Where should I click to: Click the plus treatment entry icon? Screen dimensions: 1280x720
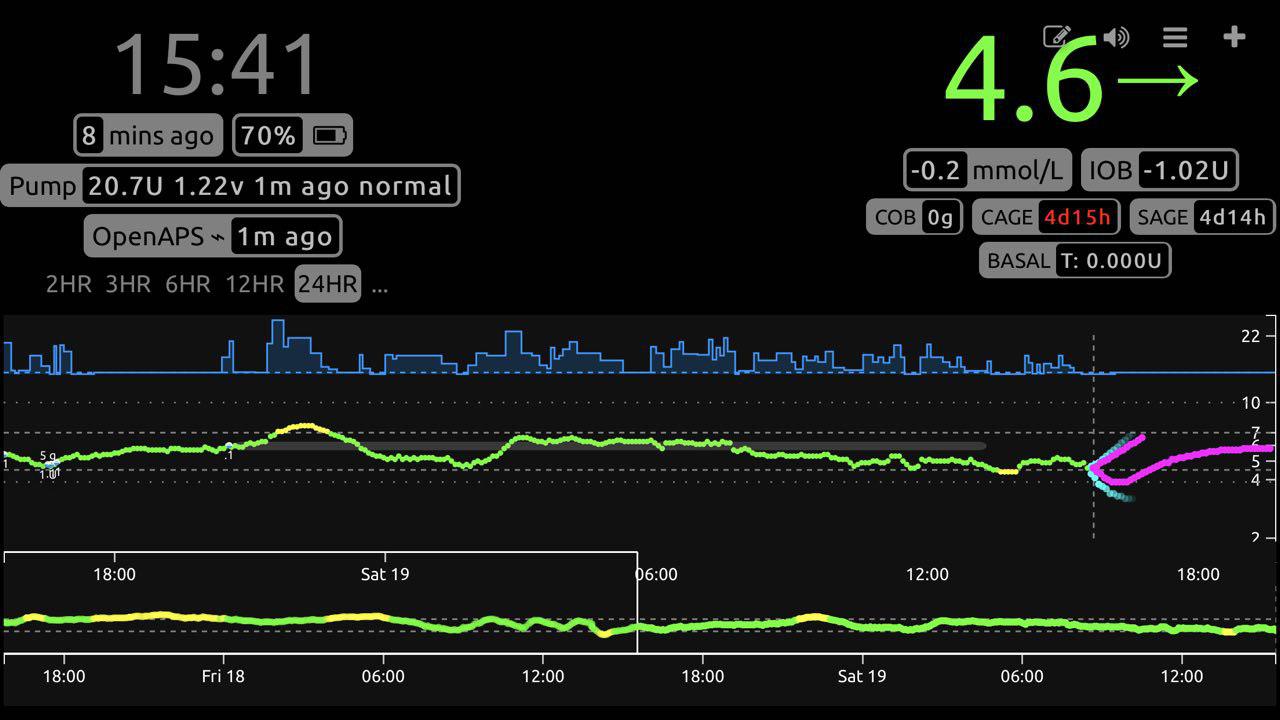[x=1234, y=37]
